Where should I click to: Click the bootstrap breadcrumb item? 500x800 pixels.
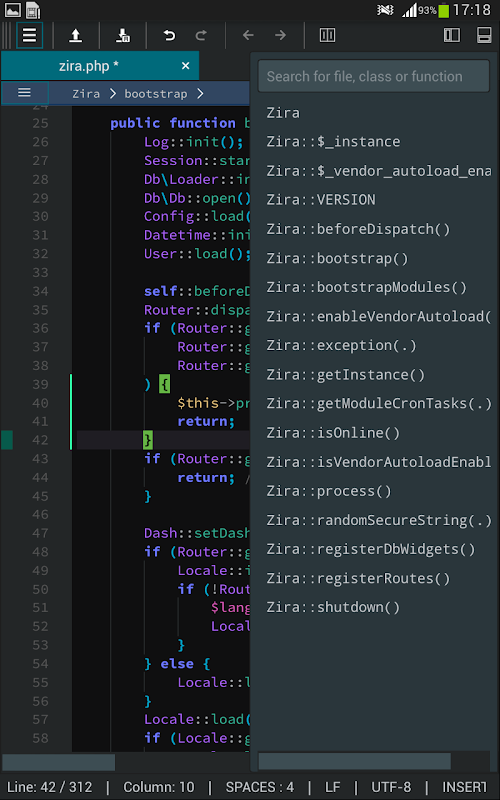point(156,94)
